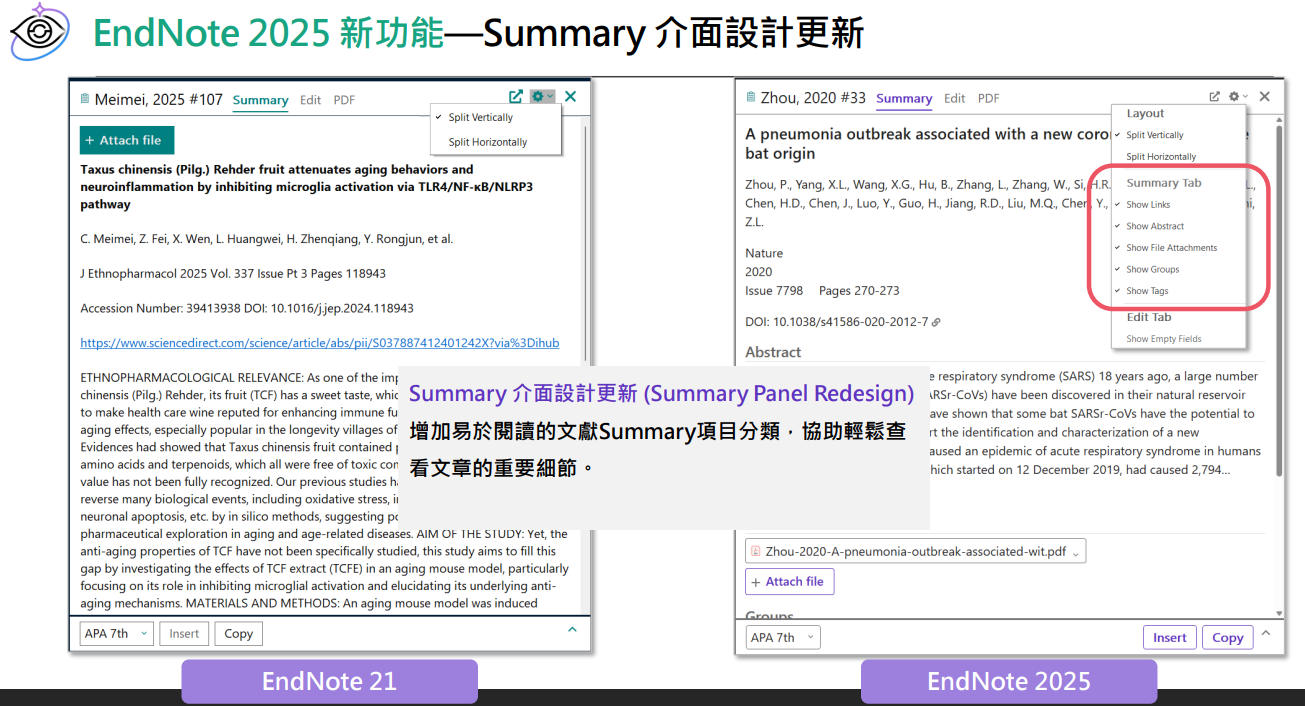1305x706 pixels.
Task: Switch to the PDF tab on the Zhou reference
Action: [988, 98]
